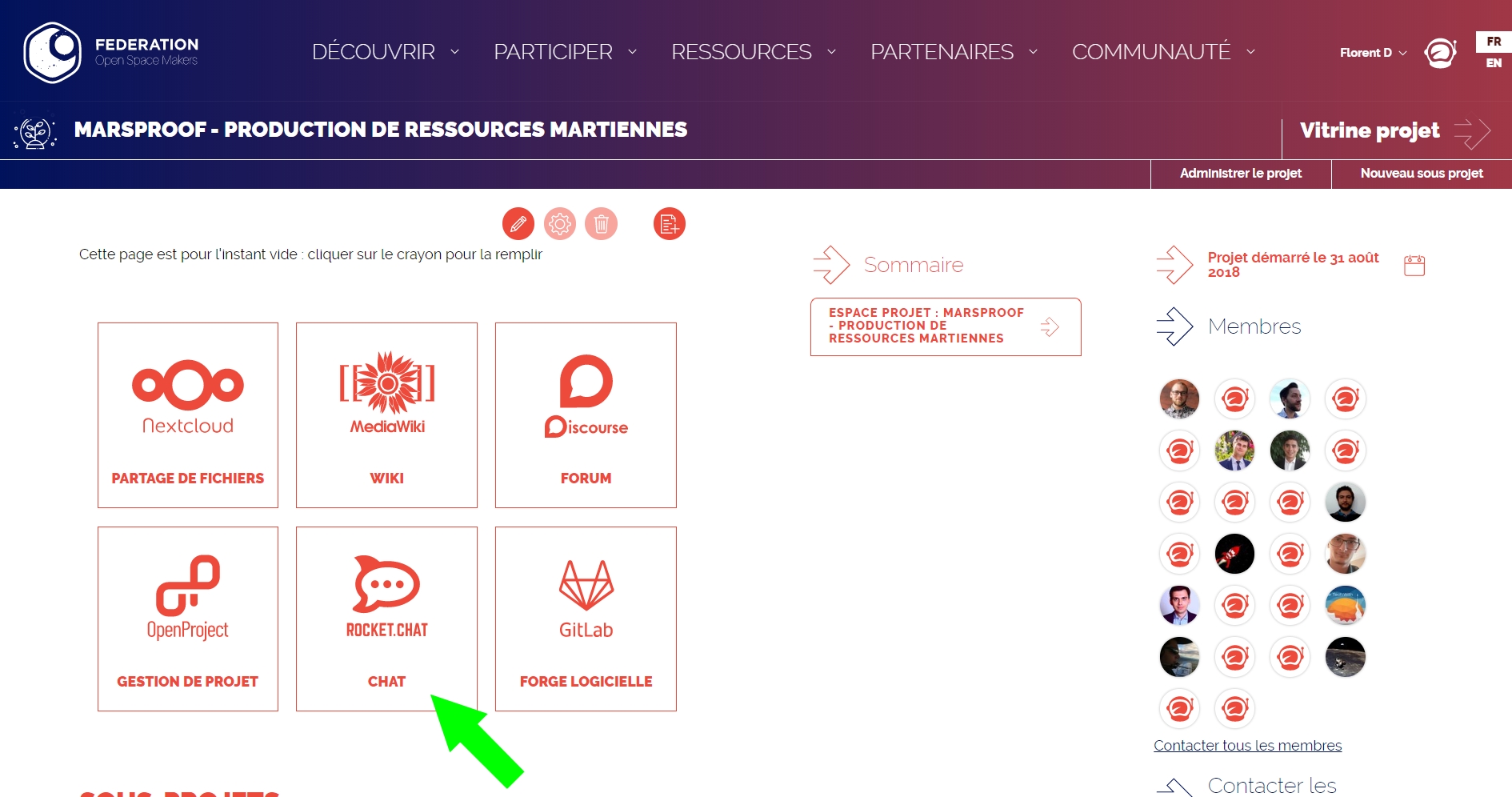Open the Participer menu
The height and width of the screenshot is (797, 1512).
(564, 52)
